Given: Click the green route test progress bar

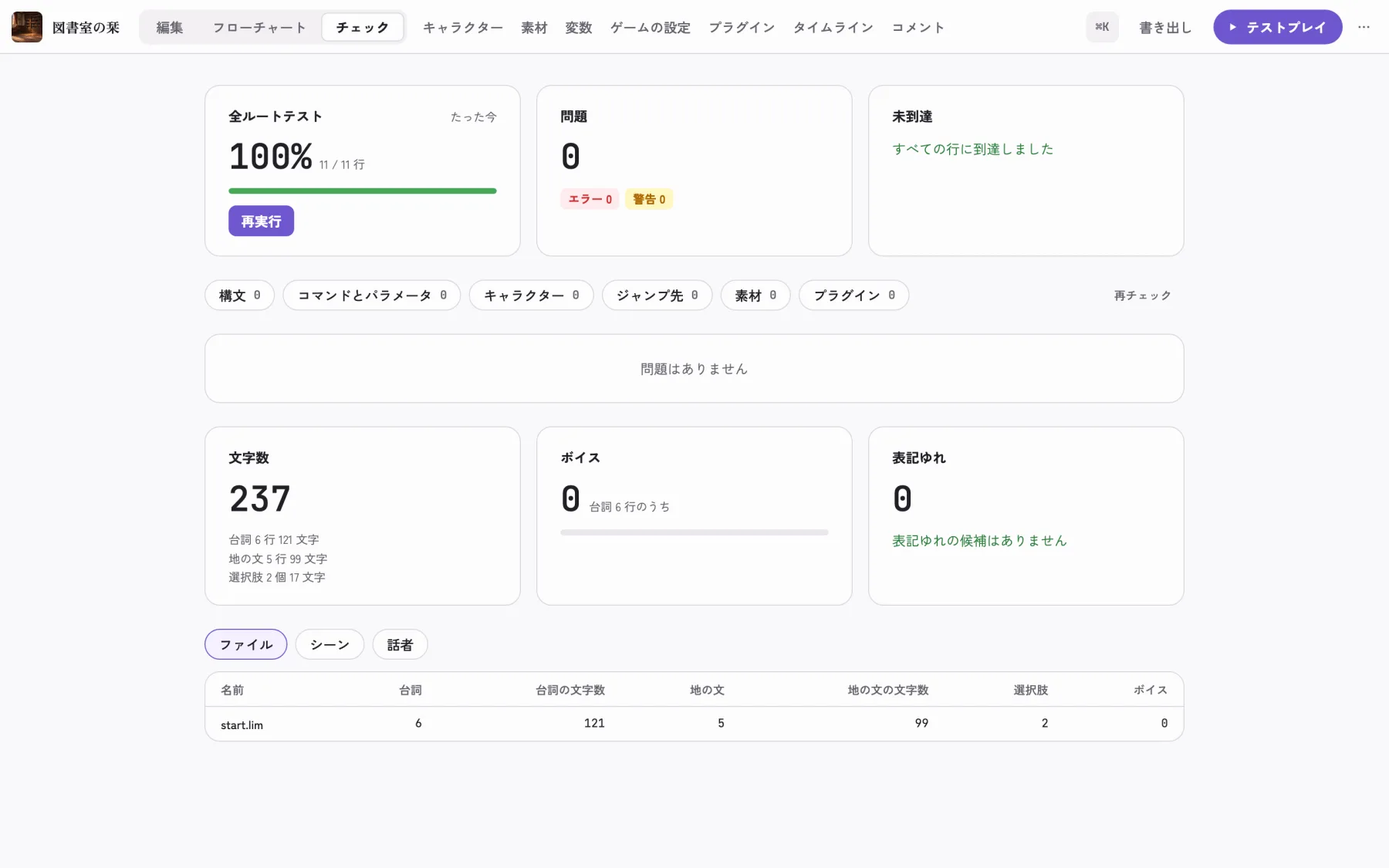Looking at the screenshot, I should click(363, 191).
